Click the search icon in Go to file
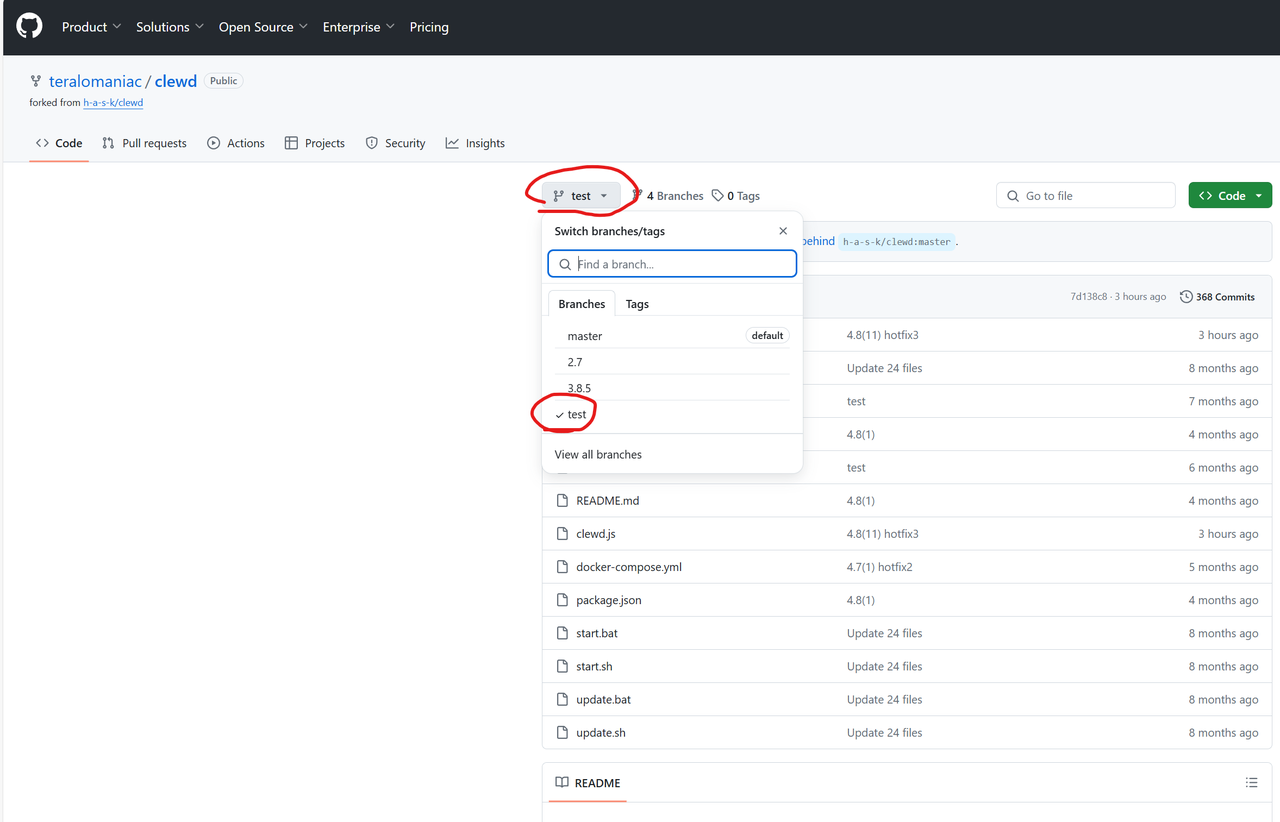This screenshot has height=822, width=1280. [x=1013, y=196]
